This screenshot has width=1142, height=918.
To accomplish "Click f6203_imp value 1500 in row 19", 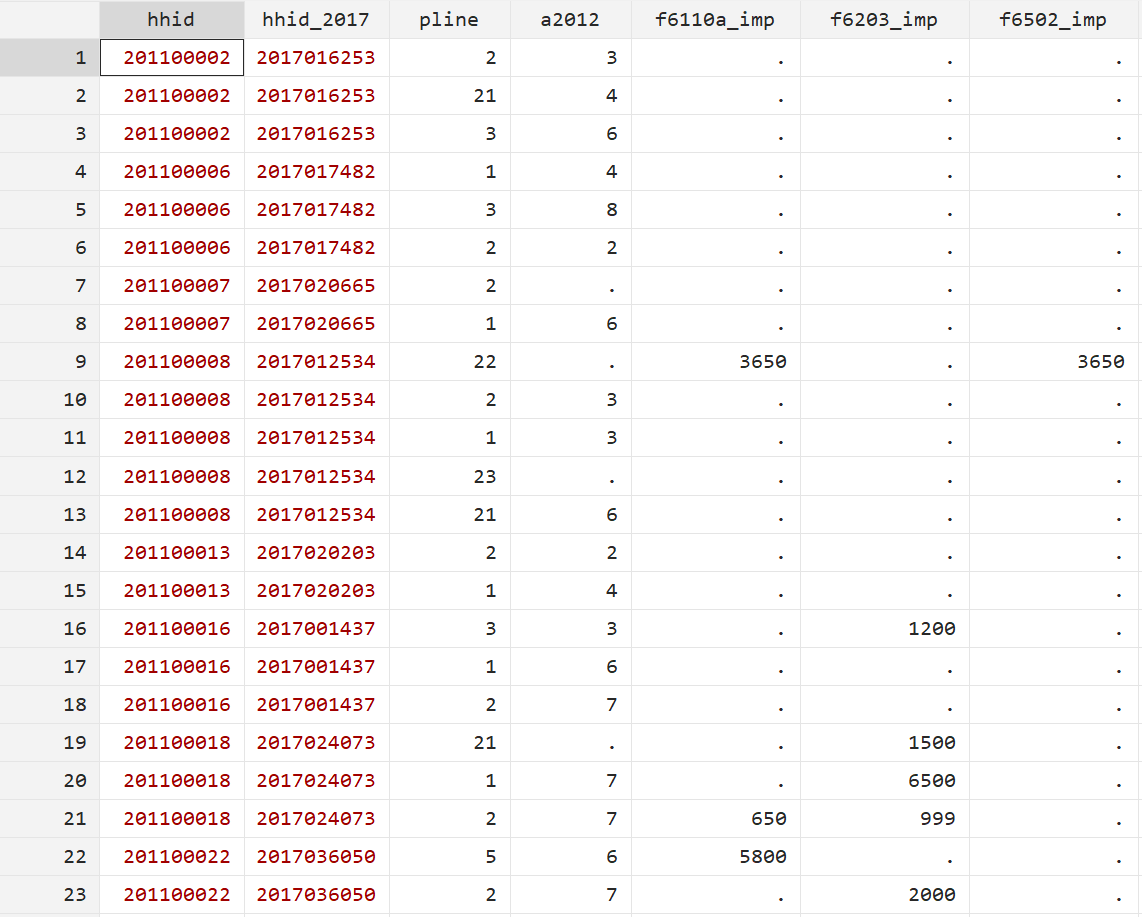I will (884, 742).
